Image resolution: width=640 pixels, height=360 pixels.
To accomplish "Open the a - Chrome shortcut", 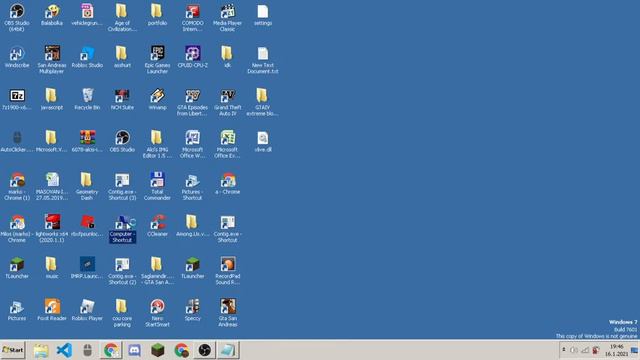I will click(227, 183).
